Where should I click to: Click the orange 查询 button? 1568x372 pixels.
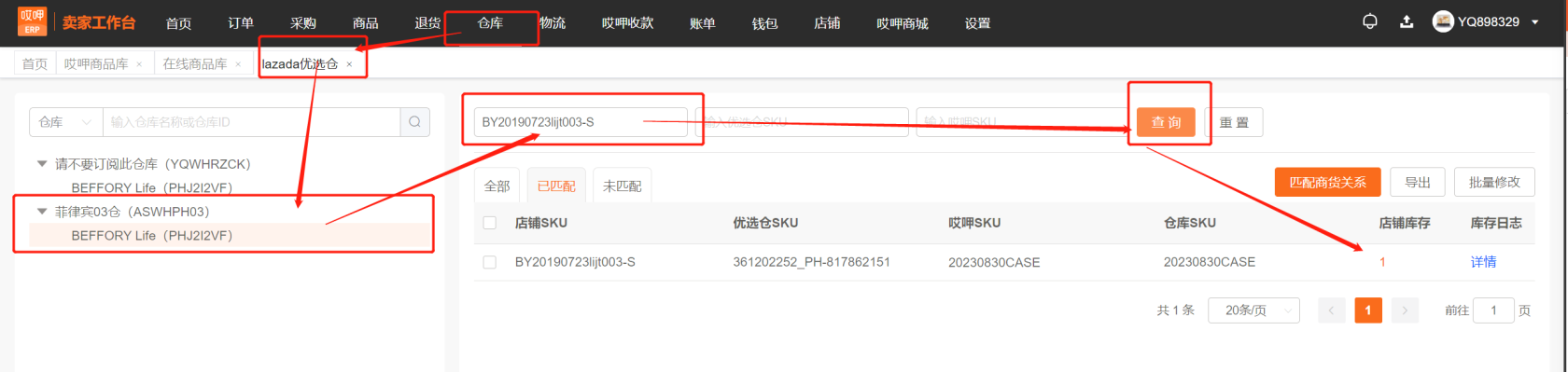click(x=1166, y=122)
